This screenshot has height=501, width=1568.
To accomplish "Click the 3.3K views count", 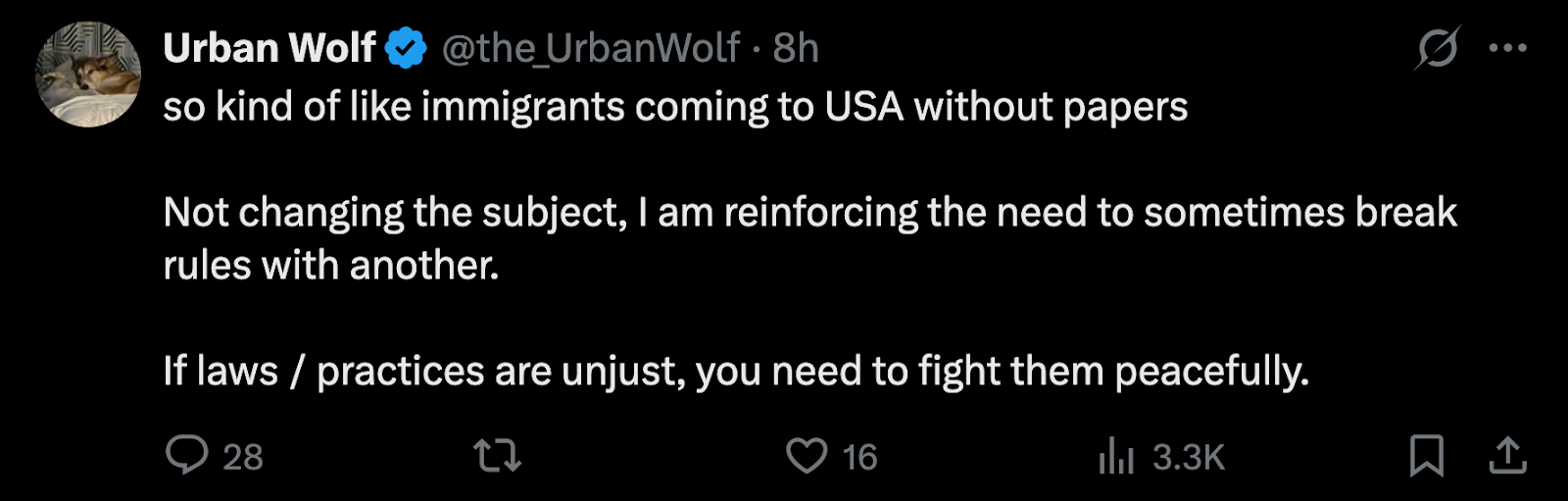I will 1189,457.
